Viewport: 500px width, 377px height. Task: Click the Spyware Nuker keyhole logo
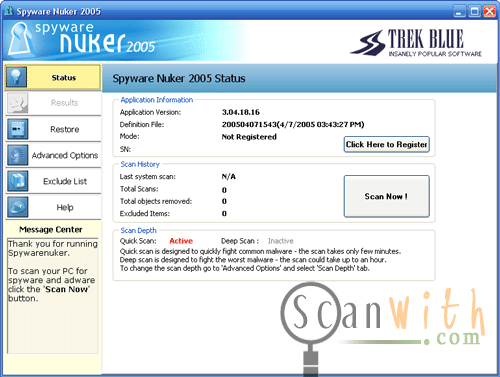click(x=21, y=39)
